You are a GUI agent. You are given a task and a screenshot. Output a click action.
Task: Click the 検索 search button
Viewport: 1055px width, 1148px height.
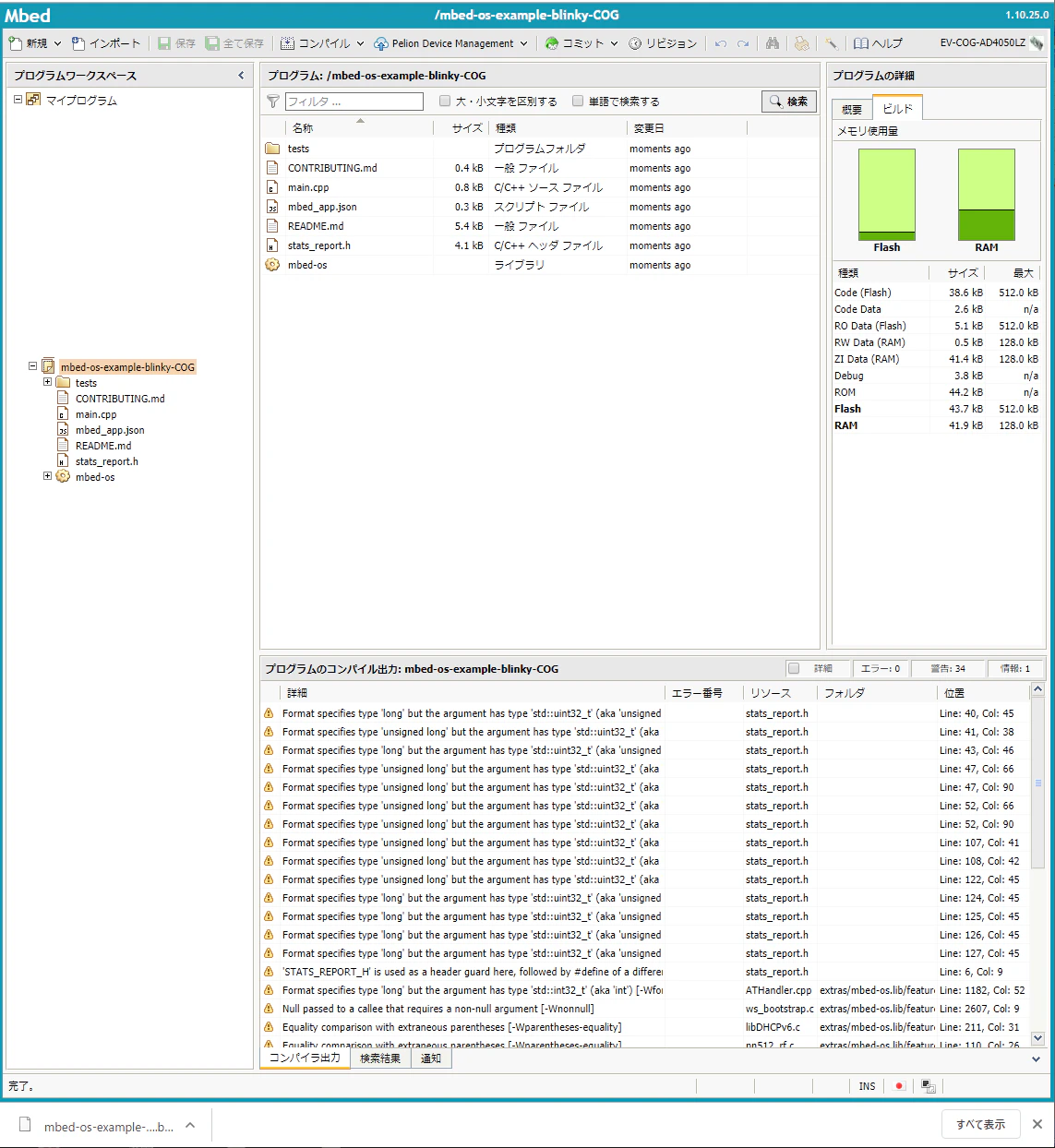789,102
